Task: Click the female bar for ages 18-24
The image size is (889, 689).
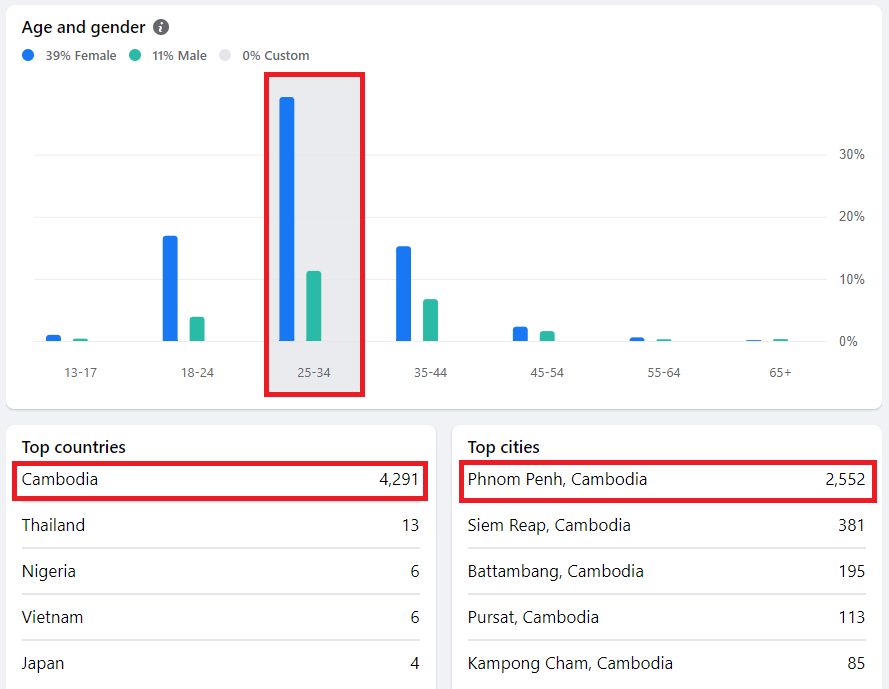Action: click(x=170, y=288)
